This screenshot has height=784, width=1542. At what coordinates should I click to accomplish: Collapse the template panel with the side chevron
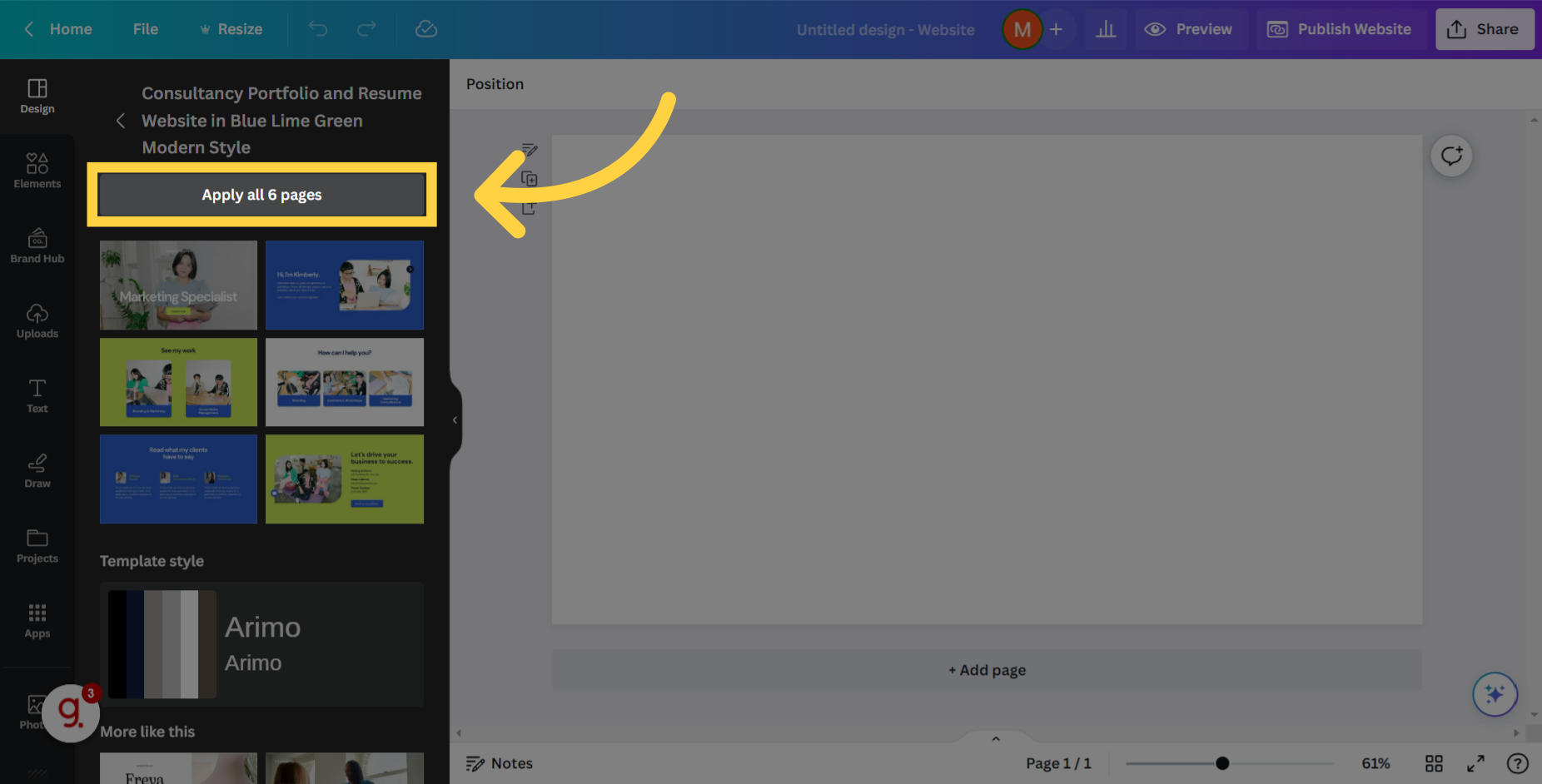(x=455, y=419)
